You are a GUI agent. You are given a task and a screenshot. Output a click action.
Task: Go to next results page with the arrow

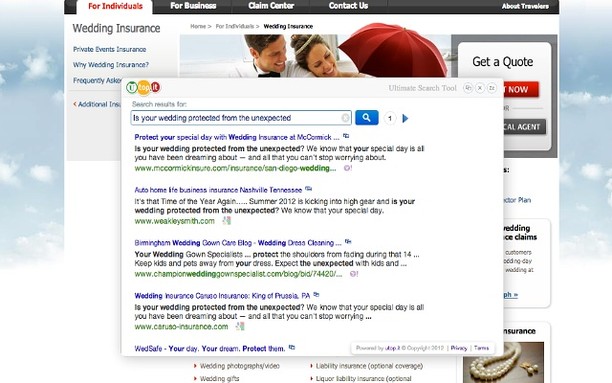(405, 118)
